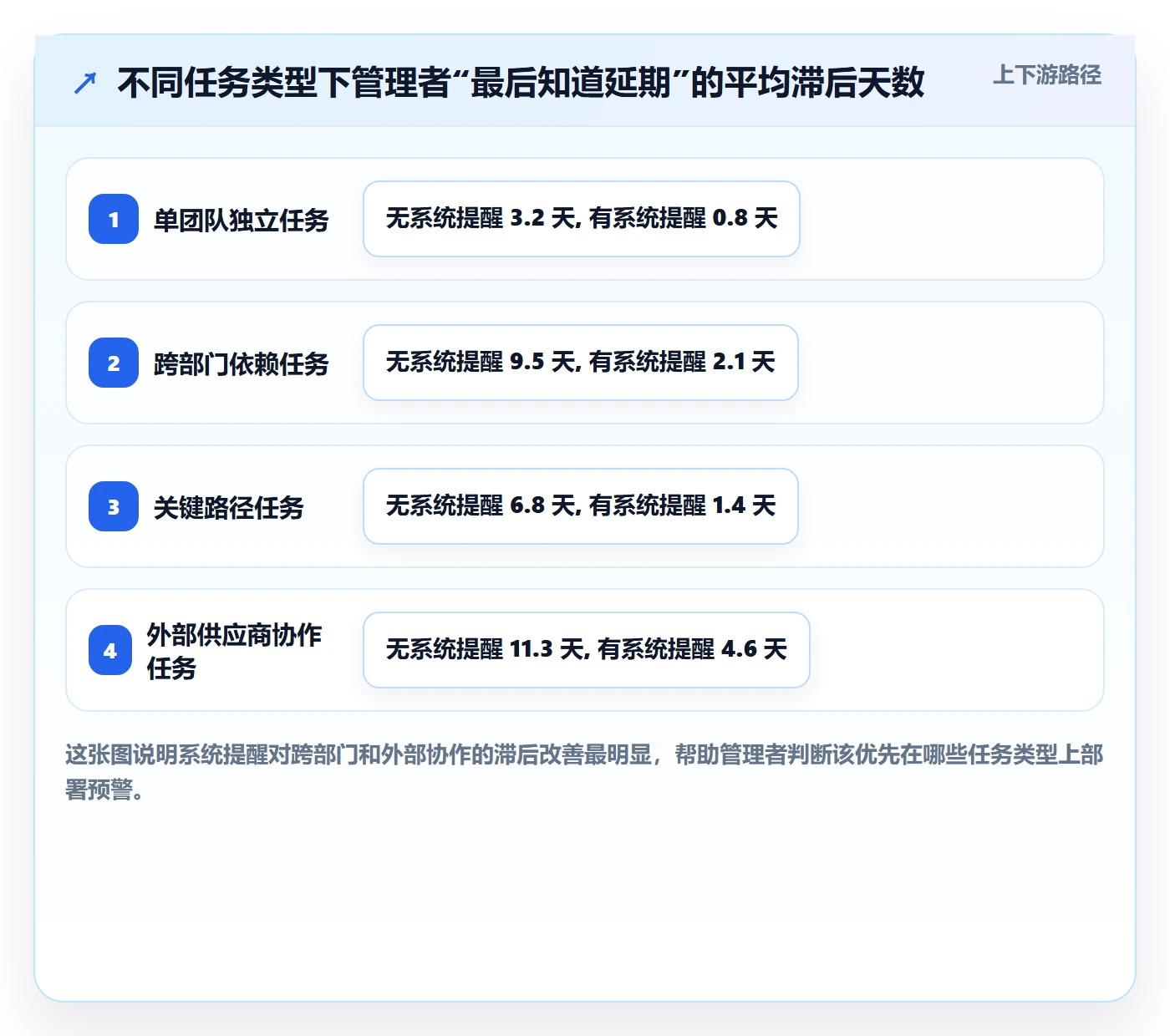Viewport: 1170px width, 1036px height.
Task: Select the 跨部门依赖任务 row label
Action: pos(241,363)
